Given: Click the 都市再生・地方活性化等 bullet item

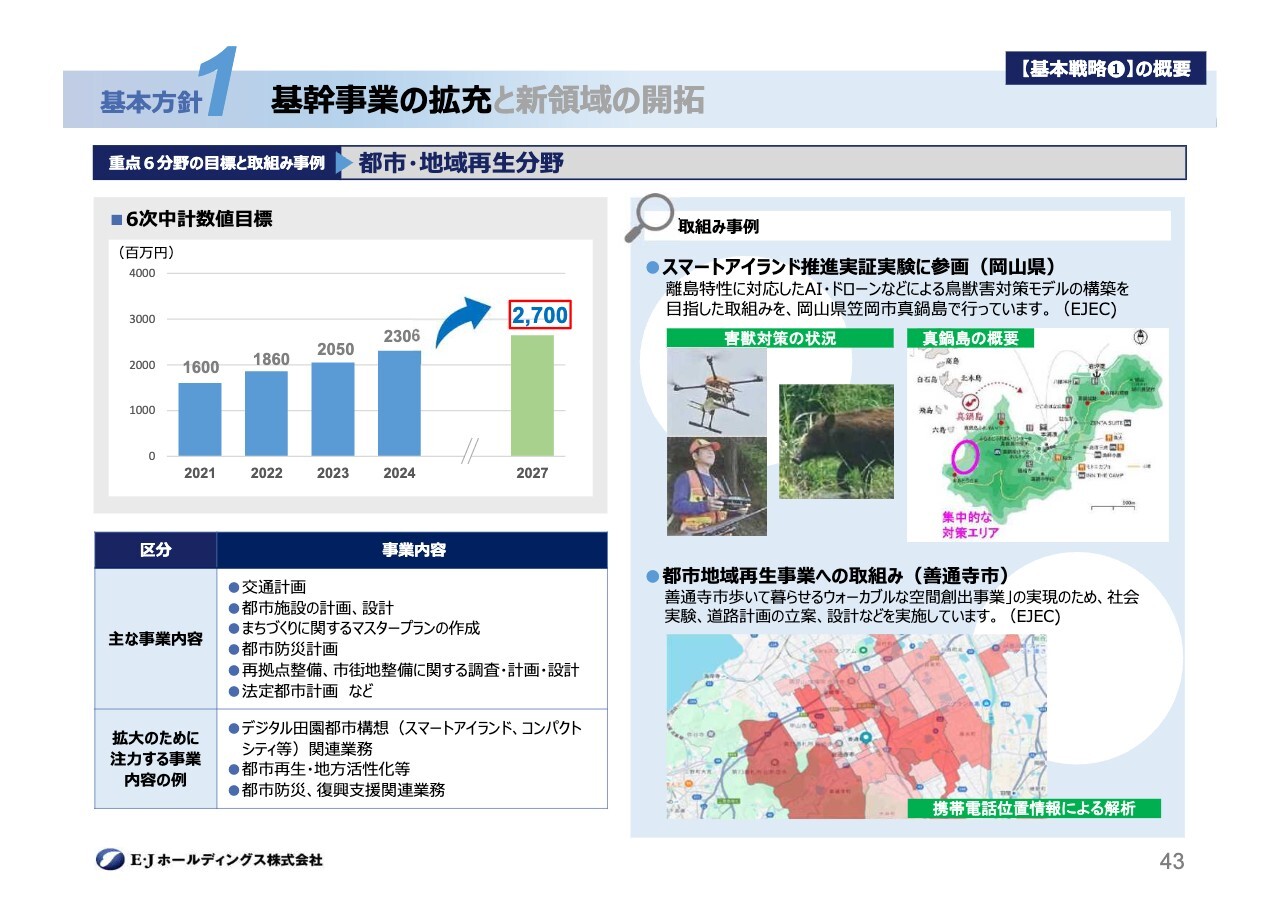Looking at the screenshot, I should (x=319, y=769).
